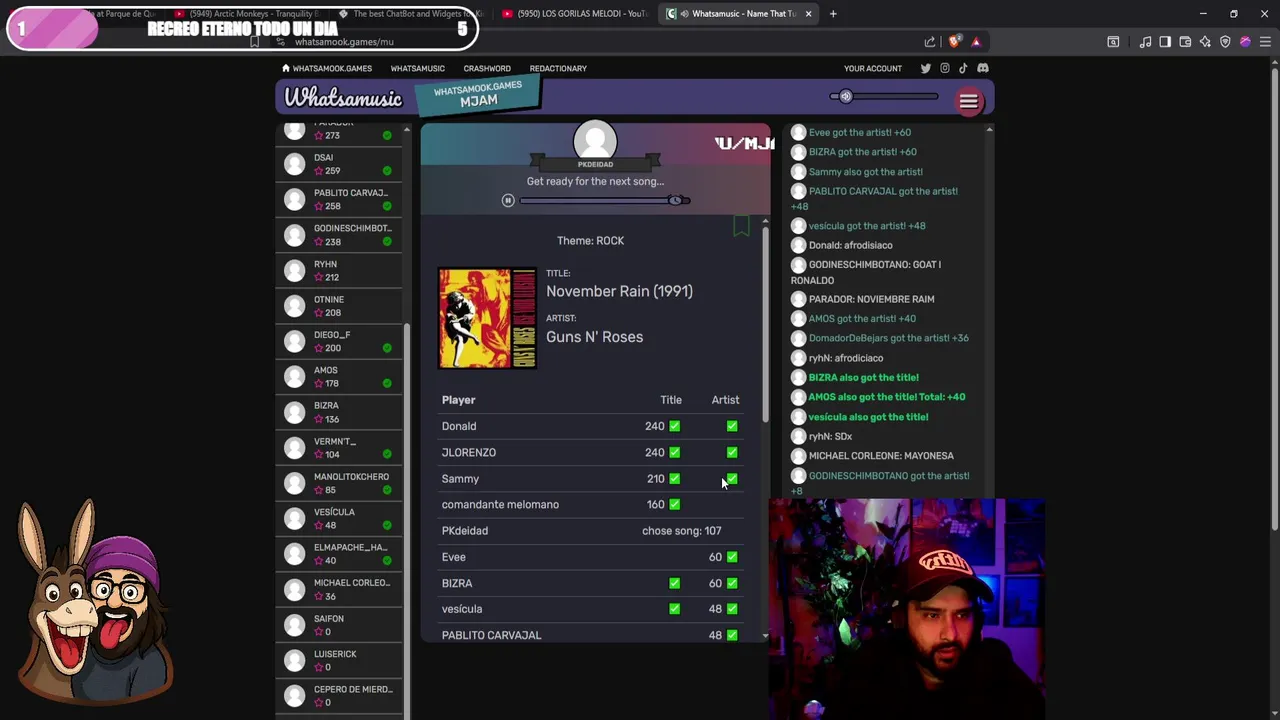Click the tab search icon in the browser toolbar
1280x720 pixels.
(x=1113, y=42)
